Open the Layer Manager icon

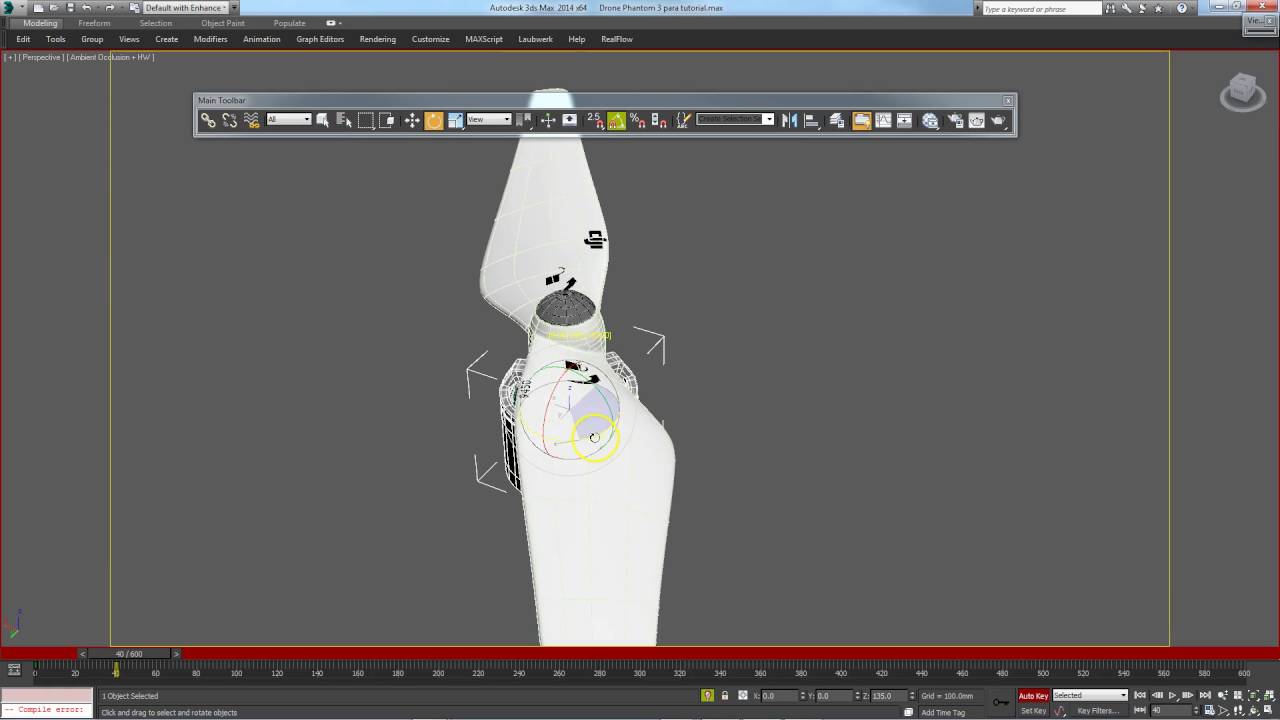[x=837, y=120]
